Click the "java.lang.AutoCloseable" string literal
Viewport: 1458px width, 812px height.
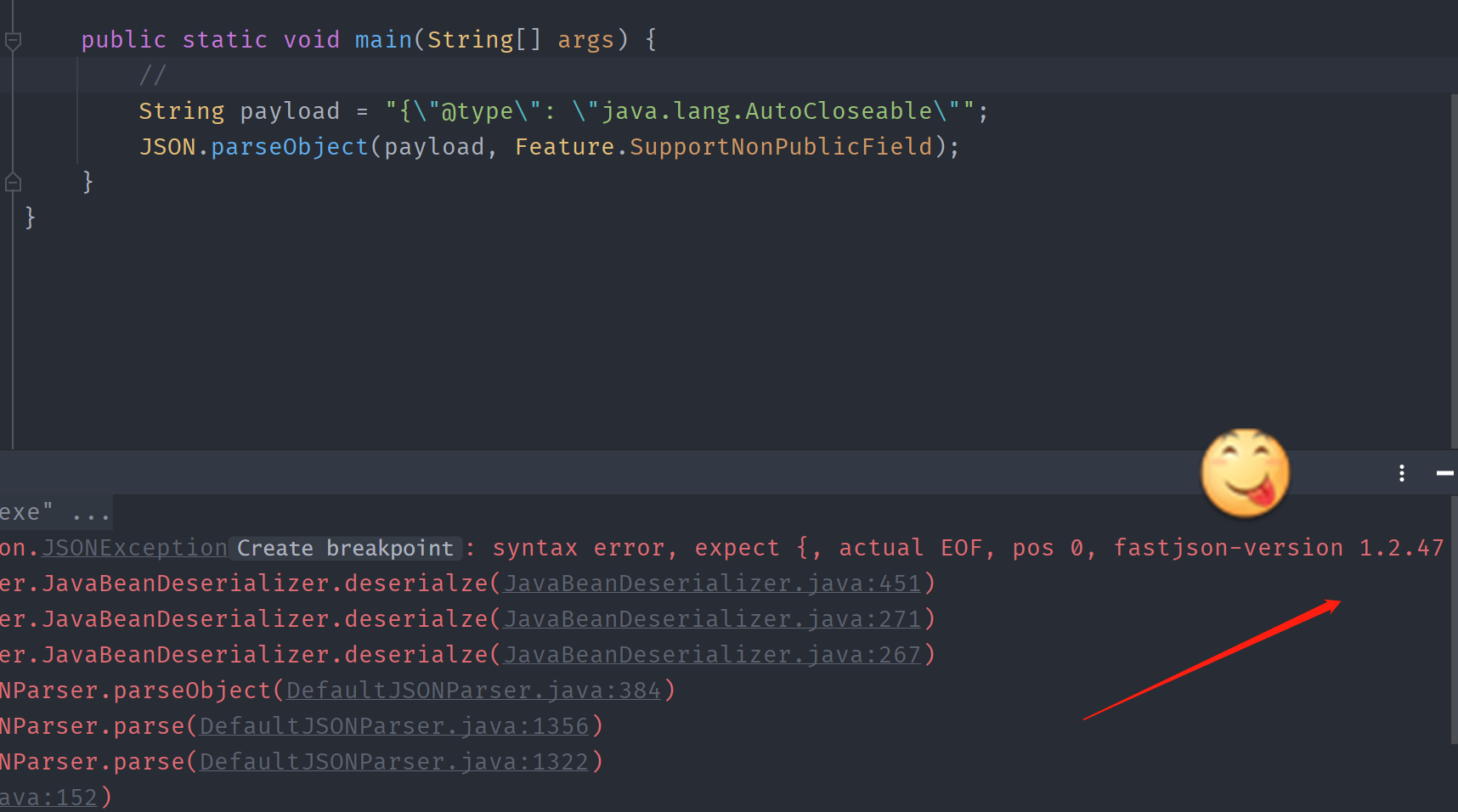[767, 111]
